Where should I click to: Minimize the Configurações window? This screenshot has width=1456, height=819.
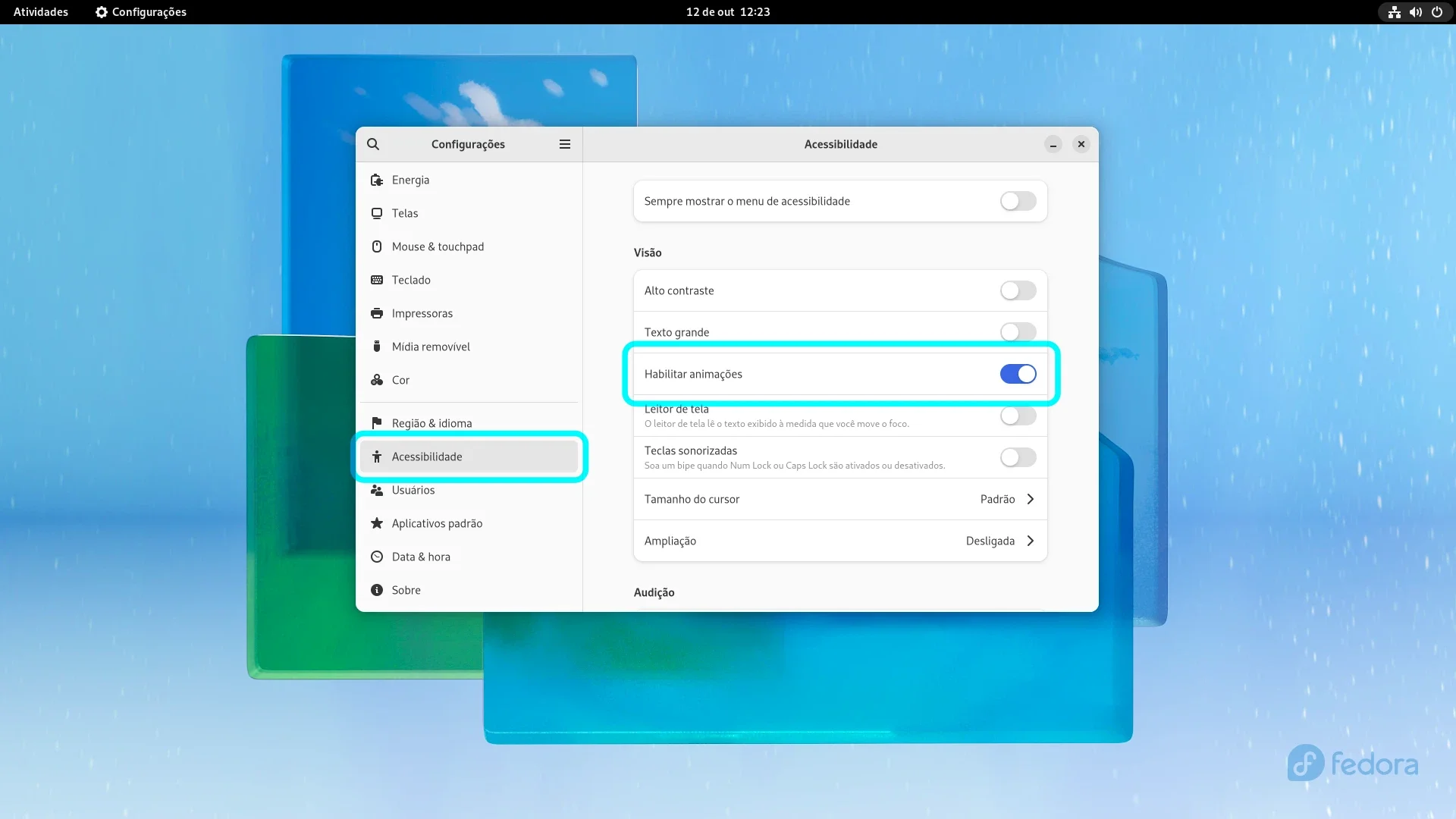(x=1053, y=144)
